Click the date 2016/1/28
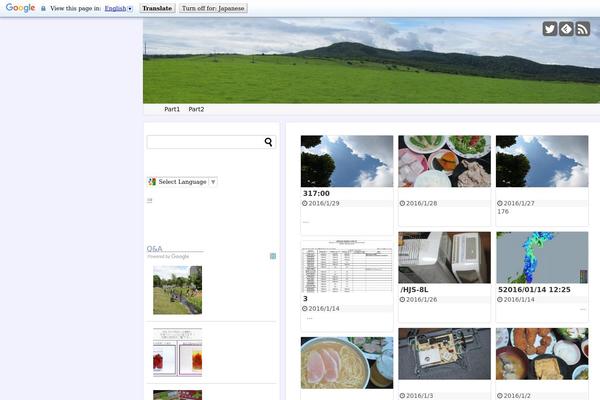600x400 pixels. pos(421,203)
